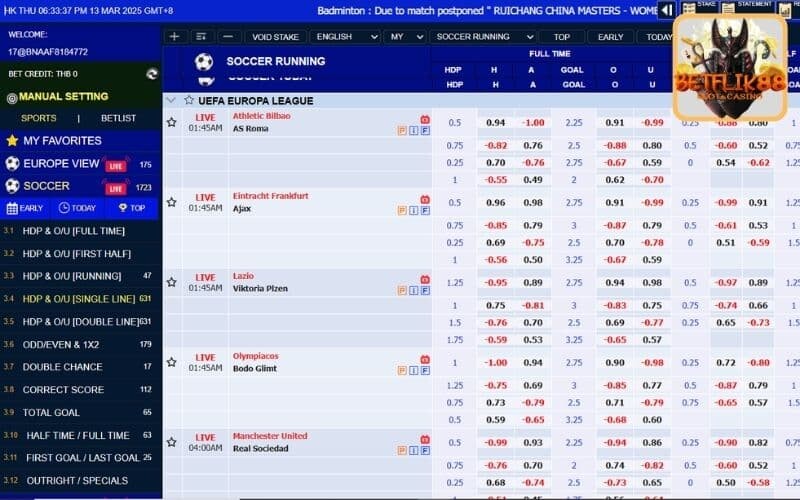
Task: Open HDP & O/U [Running] menu
Action: (81, 276)
